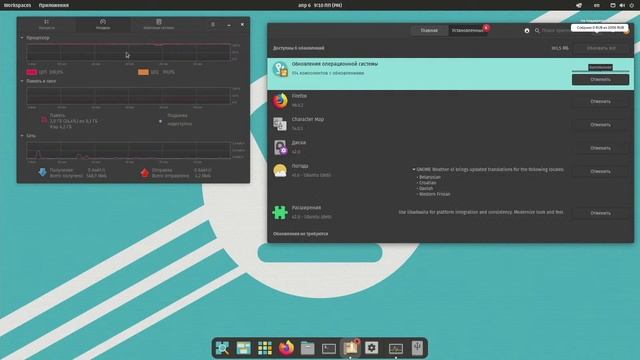The width and height of the screenshot is (640, 360).
Task: Click the tray icon left of the language indicator
Action: click(579, 5)
